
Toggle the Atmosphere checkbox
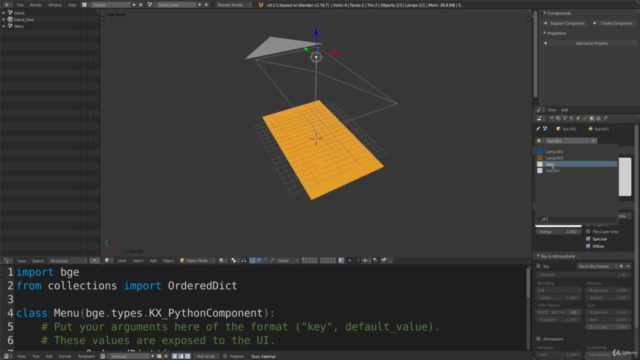click(539, 339)
